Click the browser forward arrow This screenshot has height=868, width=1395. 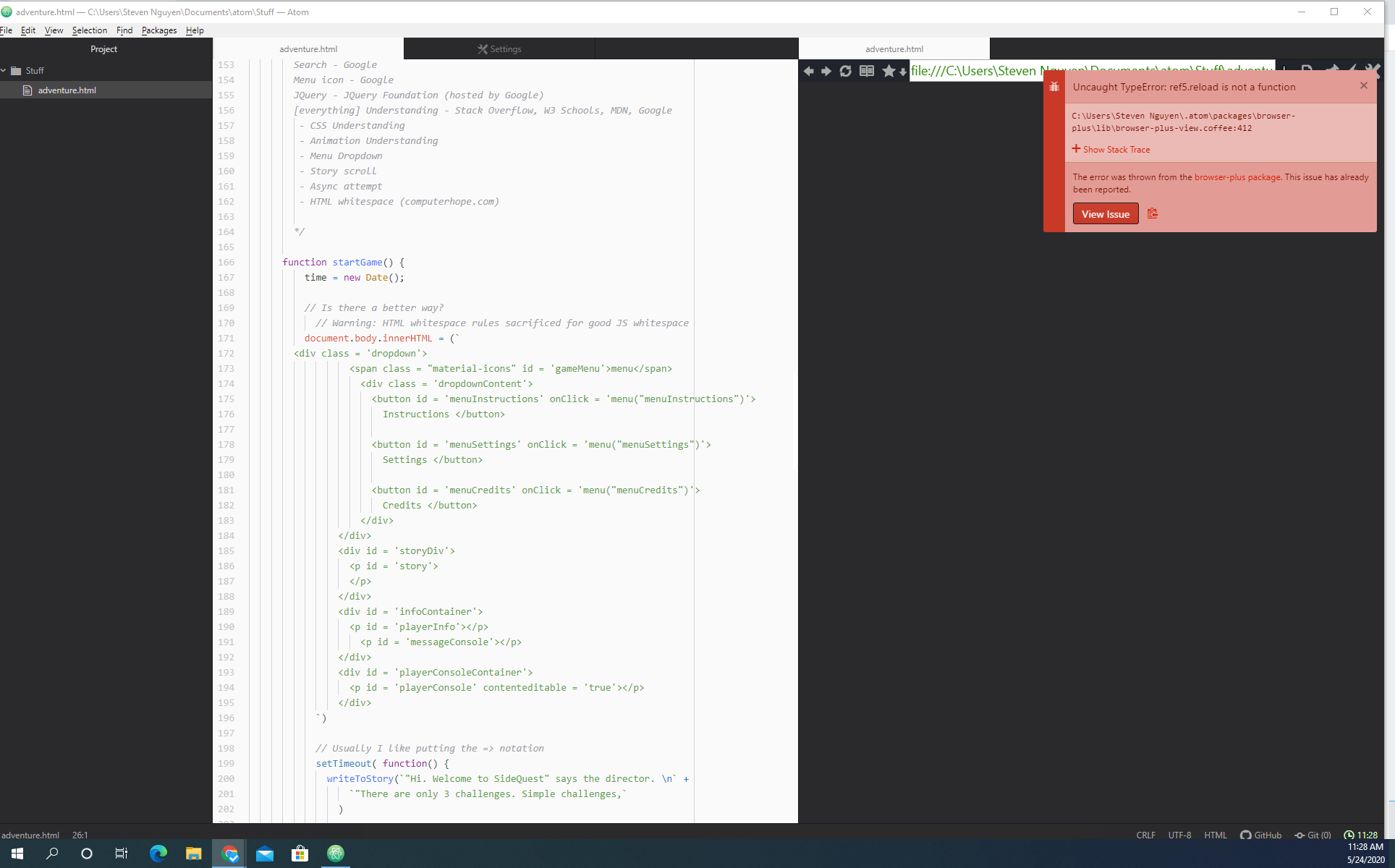click(x=826, y=71)
